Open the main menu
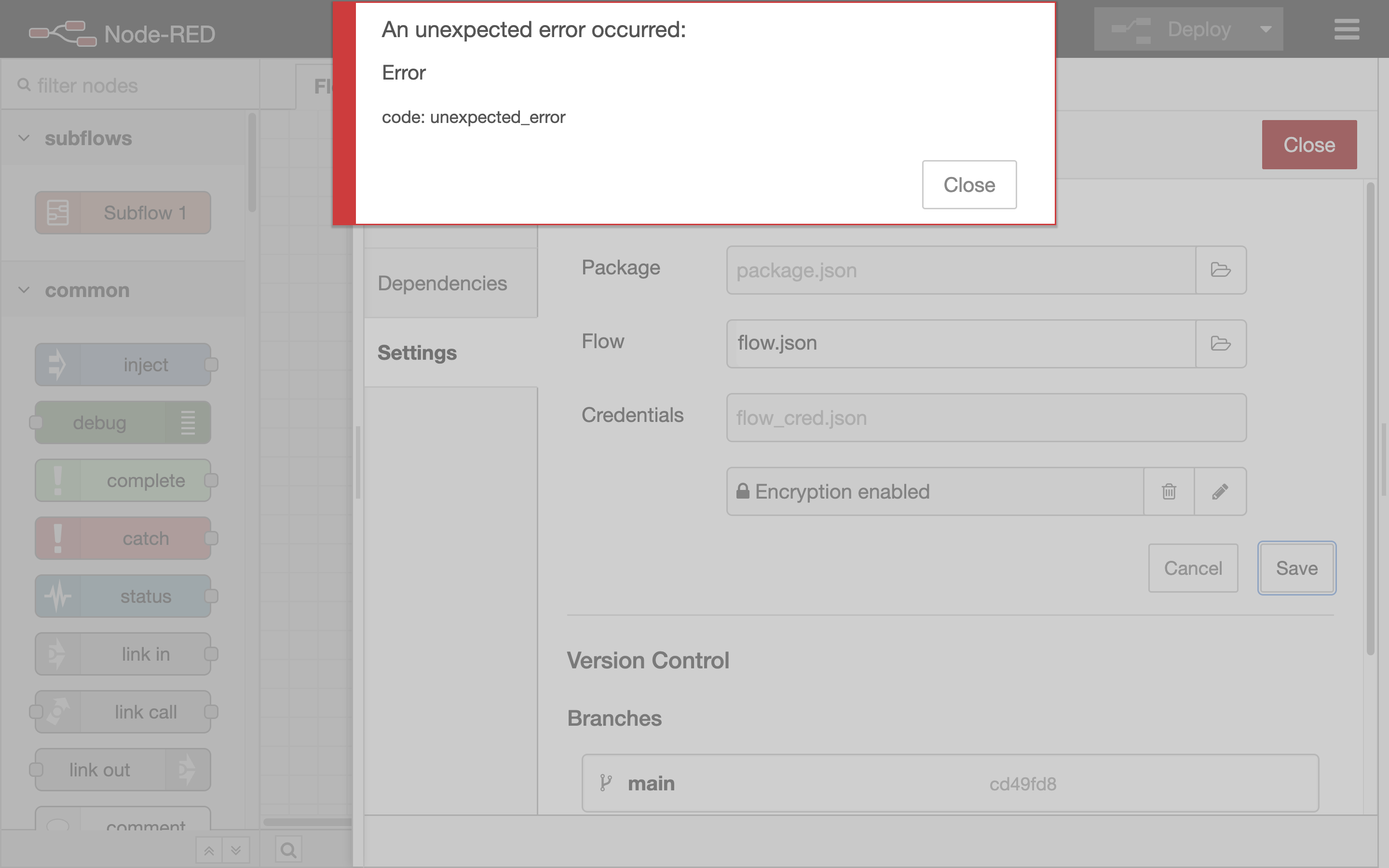The image size is (1389, 868). [1347, 29]
